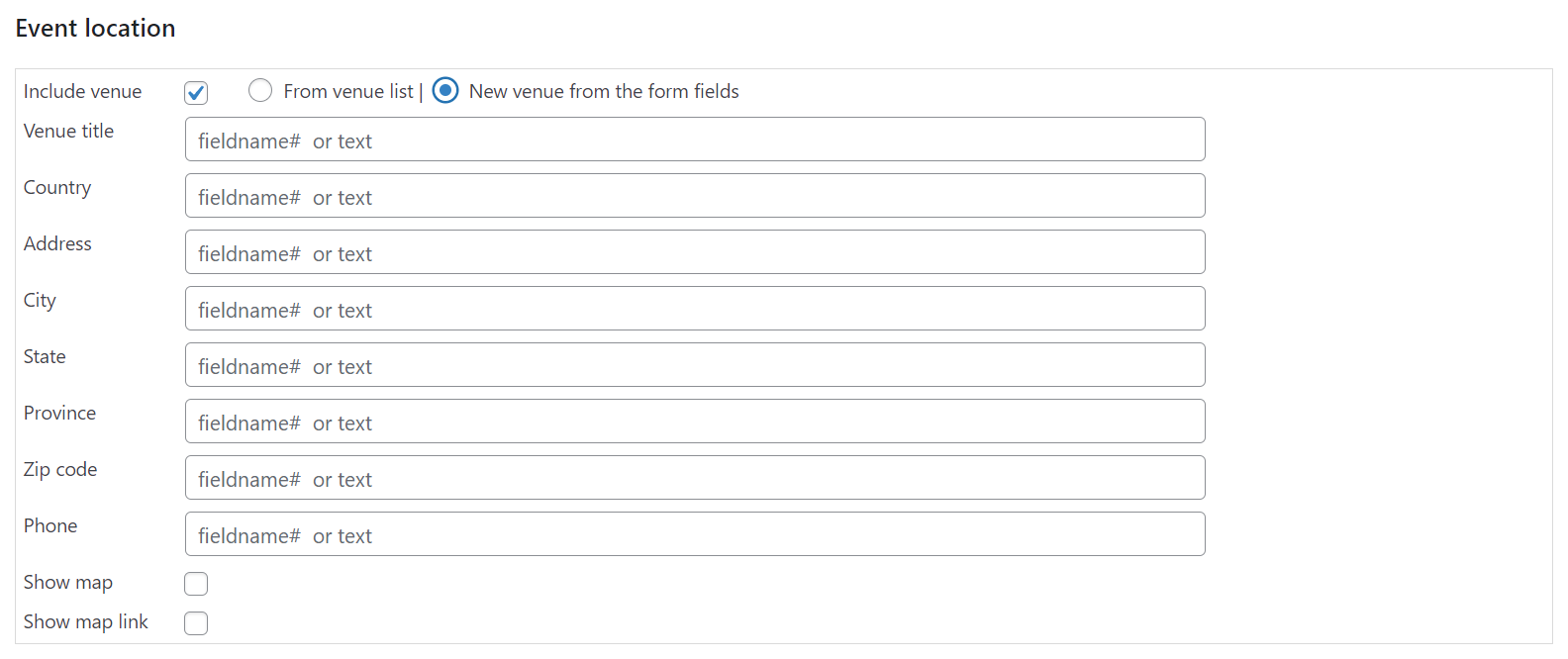Viewport: 1568px width, 659px height.
Task: Click into the Venue title input field
Action: [694, 140]
